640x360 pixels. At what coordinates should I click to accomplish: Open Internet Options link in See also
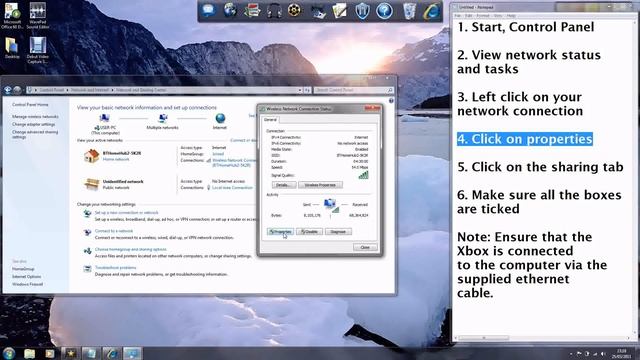tap(27, 277)
